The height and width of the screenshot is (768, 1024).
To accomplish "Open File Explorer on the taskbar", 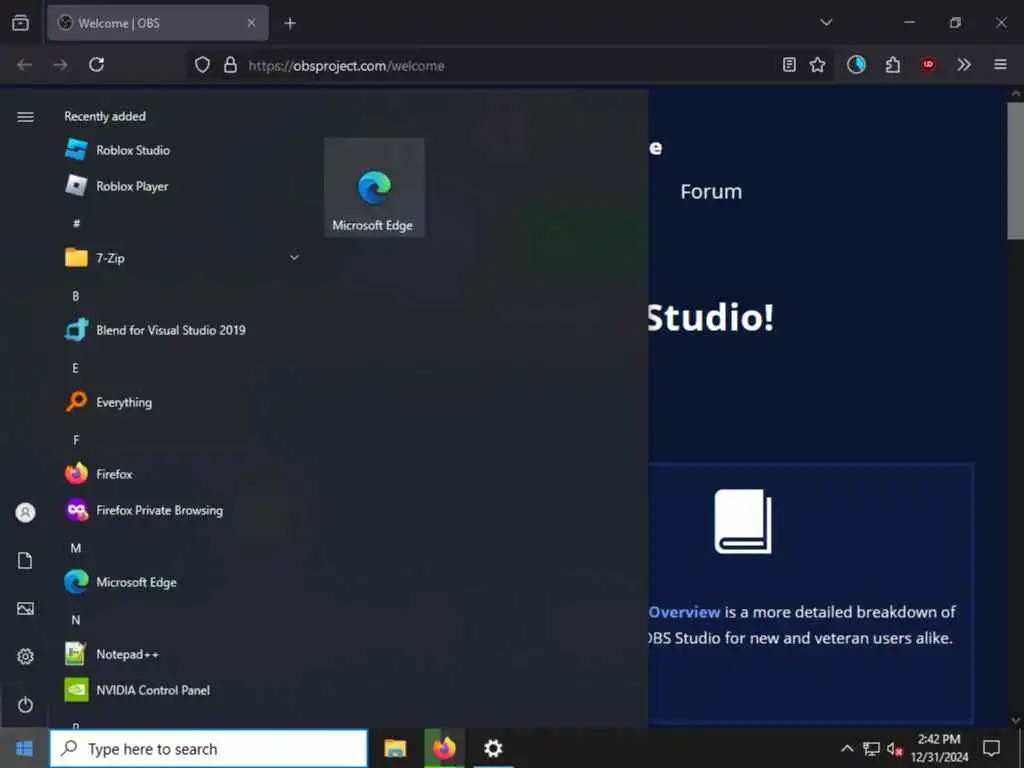I will [x=395, y=748].
